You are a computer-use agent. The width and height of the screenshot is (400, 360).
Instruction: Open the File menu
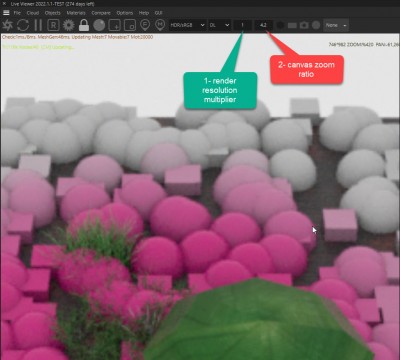(x=17, y=13)
